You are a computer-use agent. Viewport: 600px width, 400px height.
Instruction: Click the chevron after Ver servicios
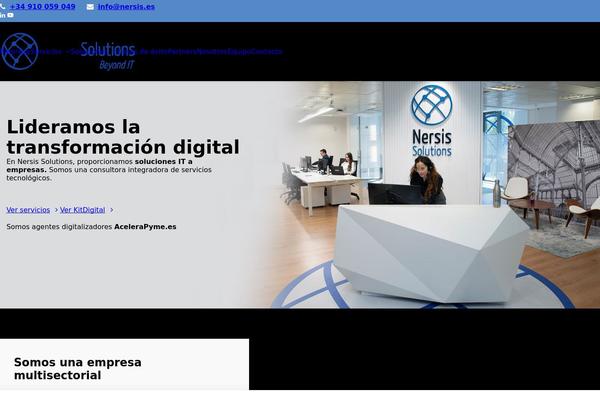(x=56, y=210)
